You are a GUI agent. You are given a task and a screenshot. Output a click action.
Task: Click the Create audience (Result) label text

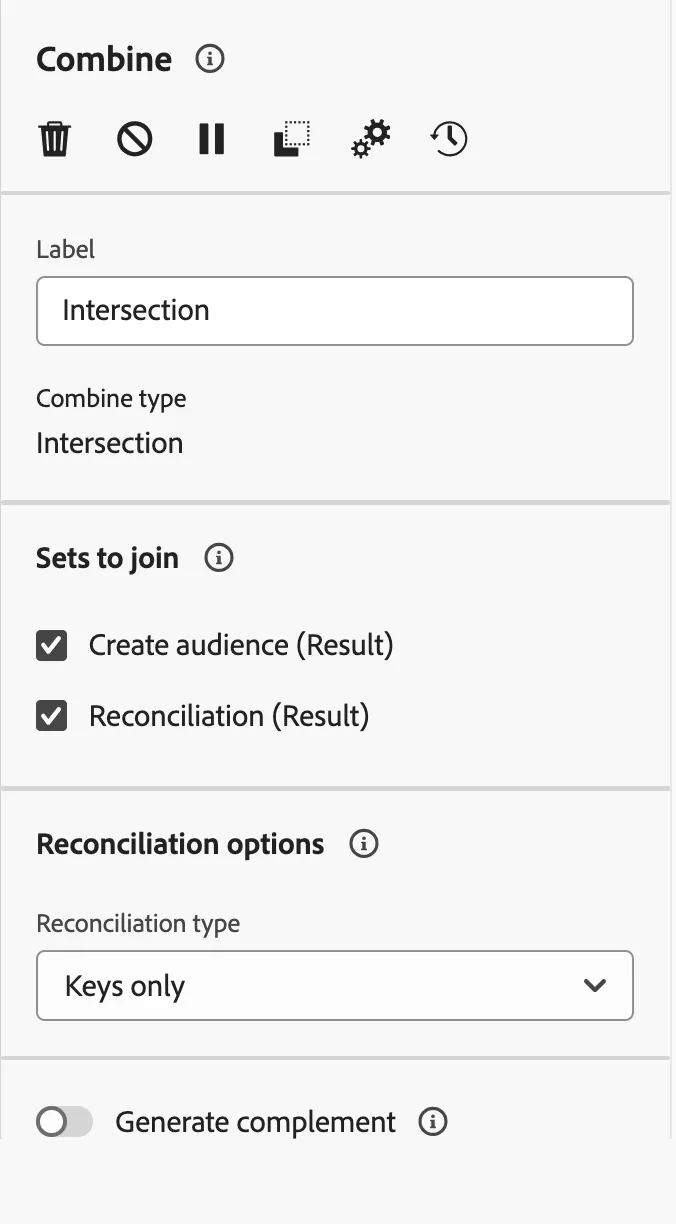(241, 646)
